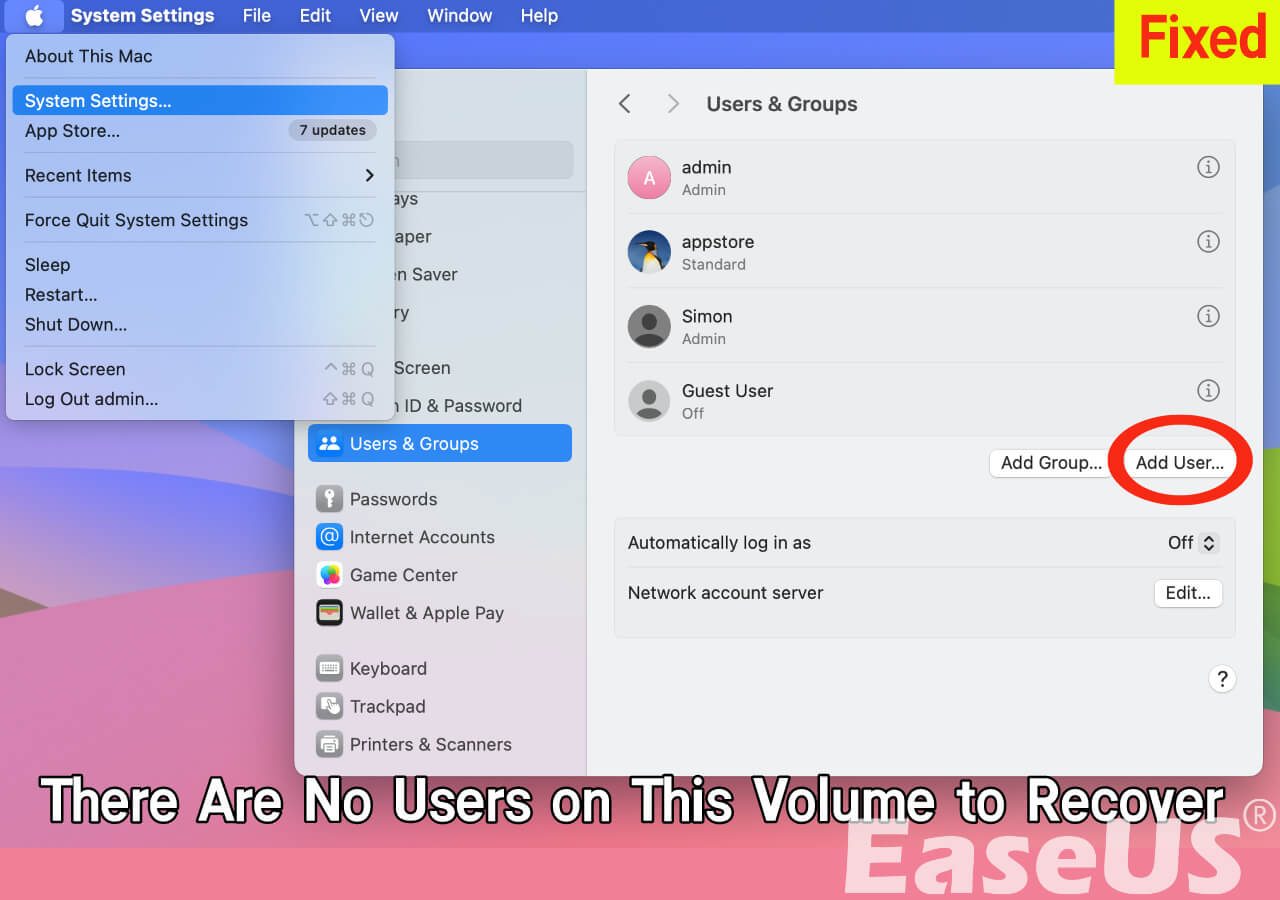The width and height of the screenshot is (1280, 900).
Task: Open Keyboard settings in the sidebar
Action: pyautogui.click(x=389, y=668)
